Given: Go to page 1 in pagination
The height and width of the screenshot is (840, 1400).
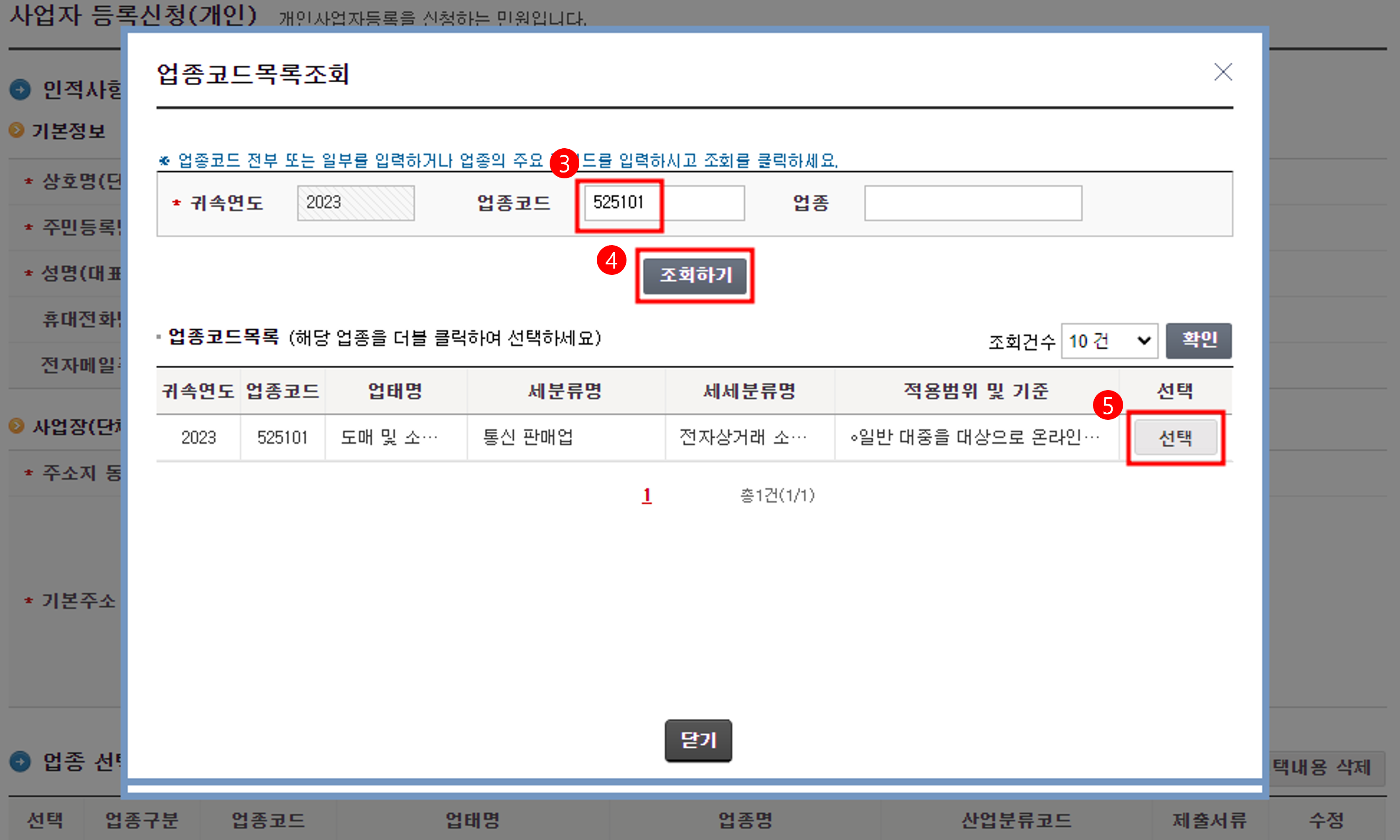Looking at the screenshot, I should pos(646,495).
